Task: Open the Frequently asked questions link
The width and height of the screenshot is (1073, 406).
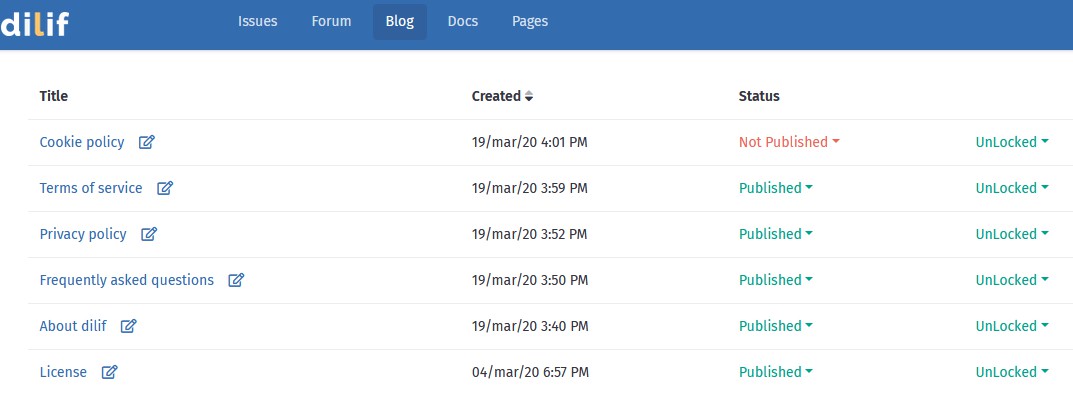Action: click(x=127, y=279)
